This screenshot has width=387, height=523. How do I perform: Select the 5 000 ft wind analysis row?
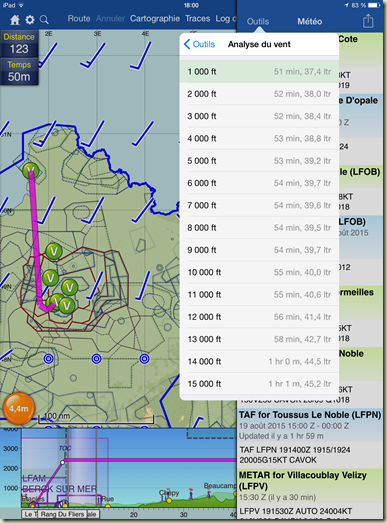259,161
